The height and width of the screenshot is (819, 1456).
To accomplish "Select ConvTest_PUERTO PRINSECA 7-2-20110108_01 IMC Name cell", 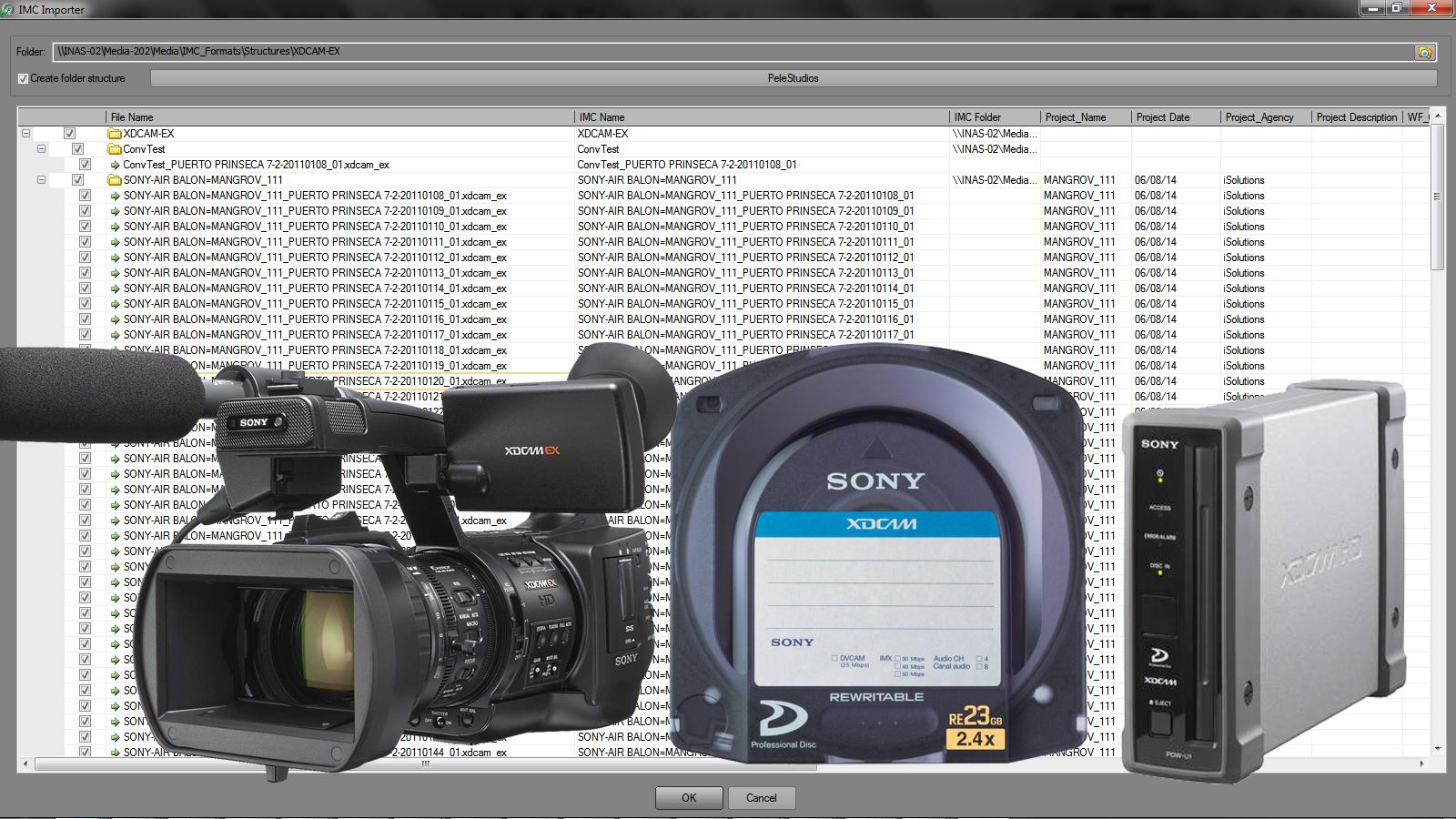I will [x=762, y=165].
